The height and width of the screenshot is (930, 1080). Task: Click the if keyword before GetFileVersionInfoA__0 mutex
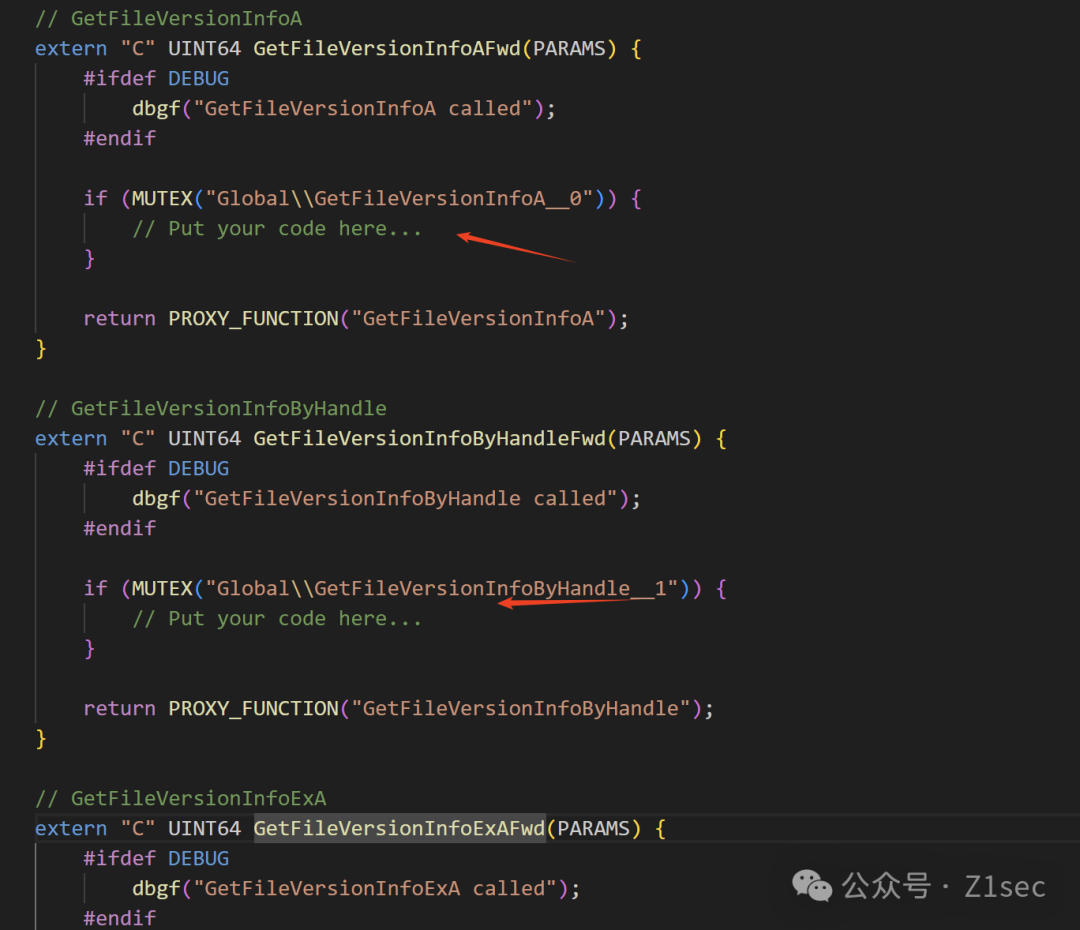[96, 199]
